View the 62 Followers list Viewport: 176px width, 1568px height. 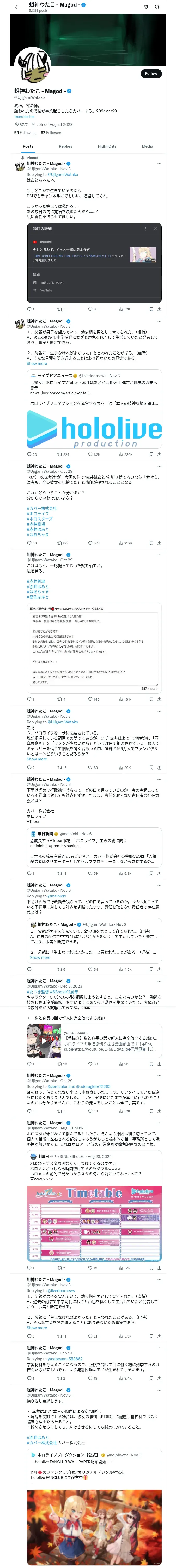click(x=52, y=133)
